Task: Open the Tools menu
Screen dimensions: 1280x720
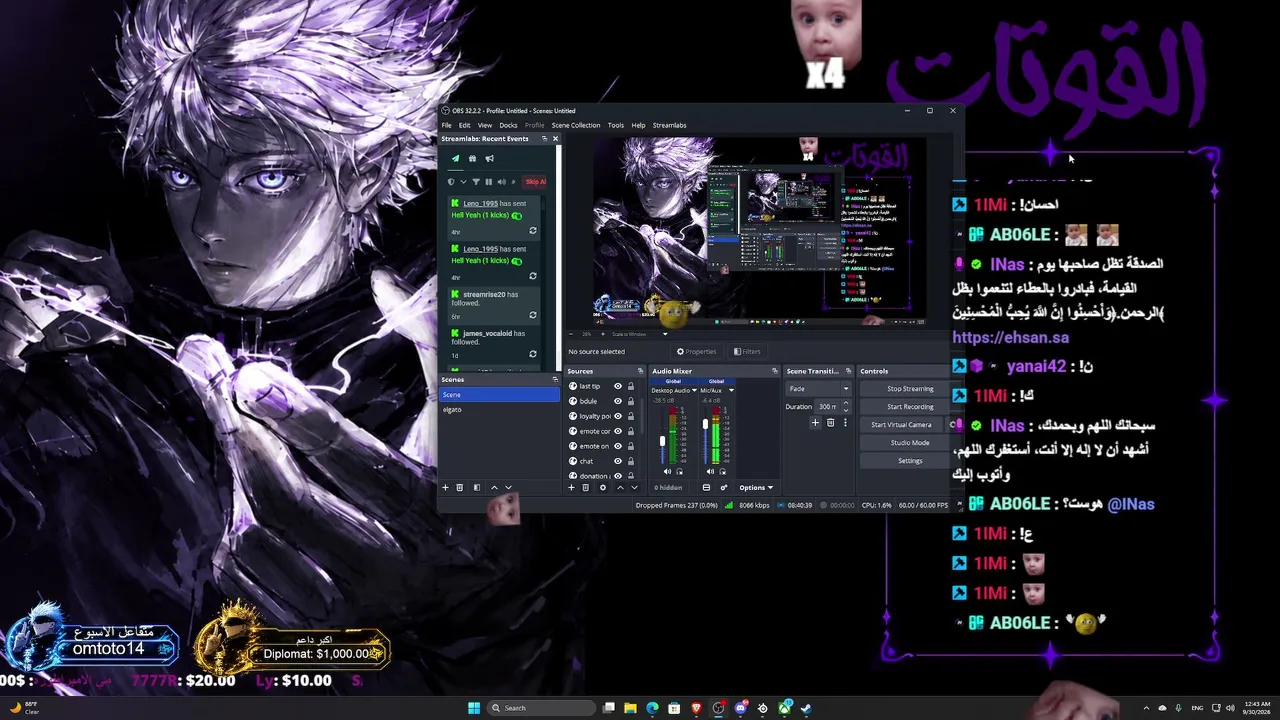Action: click(x=616, y=125)
